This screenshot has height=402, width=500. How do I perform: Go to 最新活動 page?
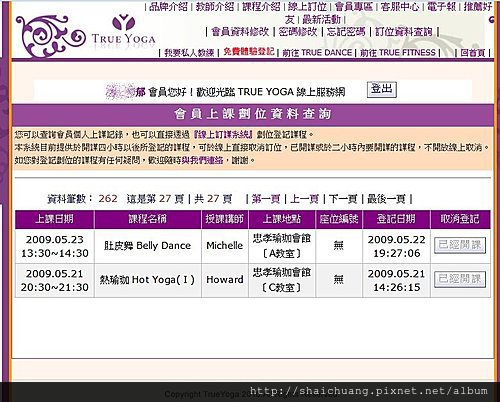(x=321, y=19)
